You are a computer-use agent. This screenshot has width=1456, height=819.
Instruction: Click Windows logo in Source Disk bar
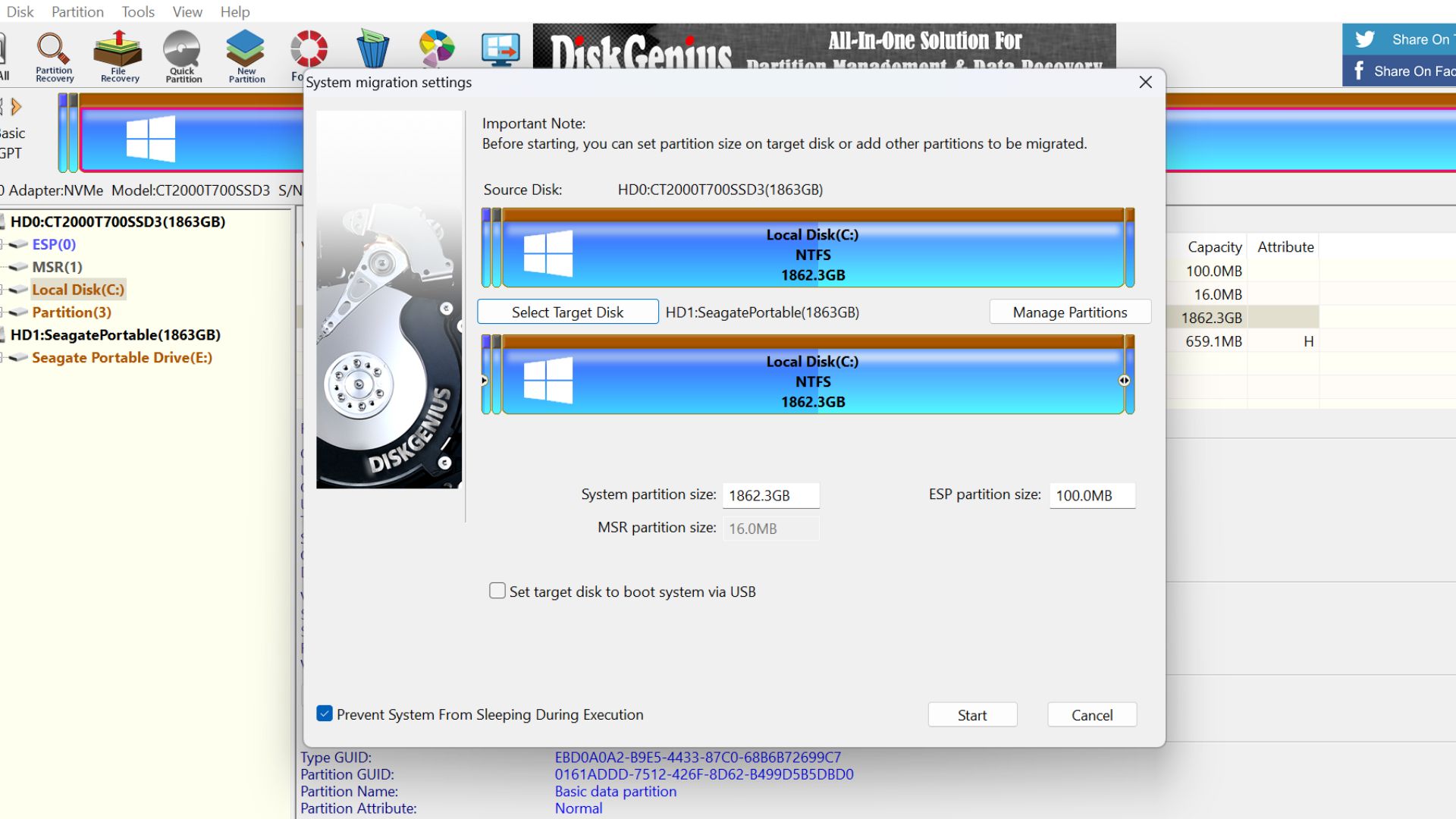(548, 253)
